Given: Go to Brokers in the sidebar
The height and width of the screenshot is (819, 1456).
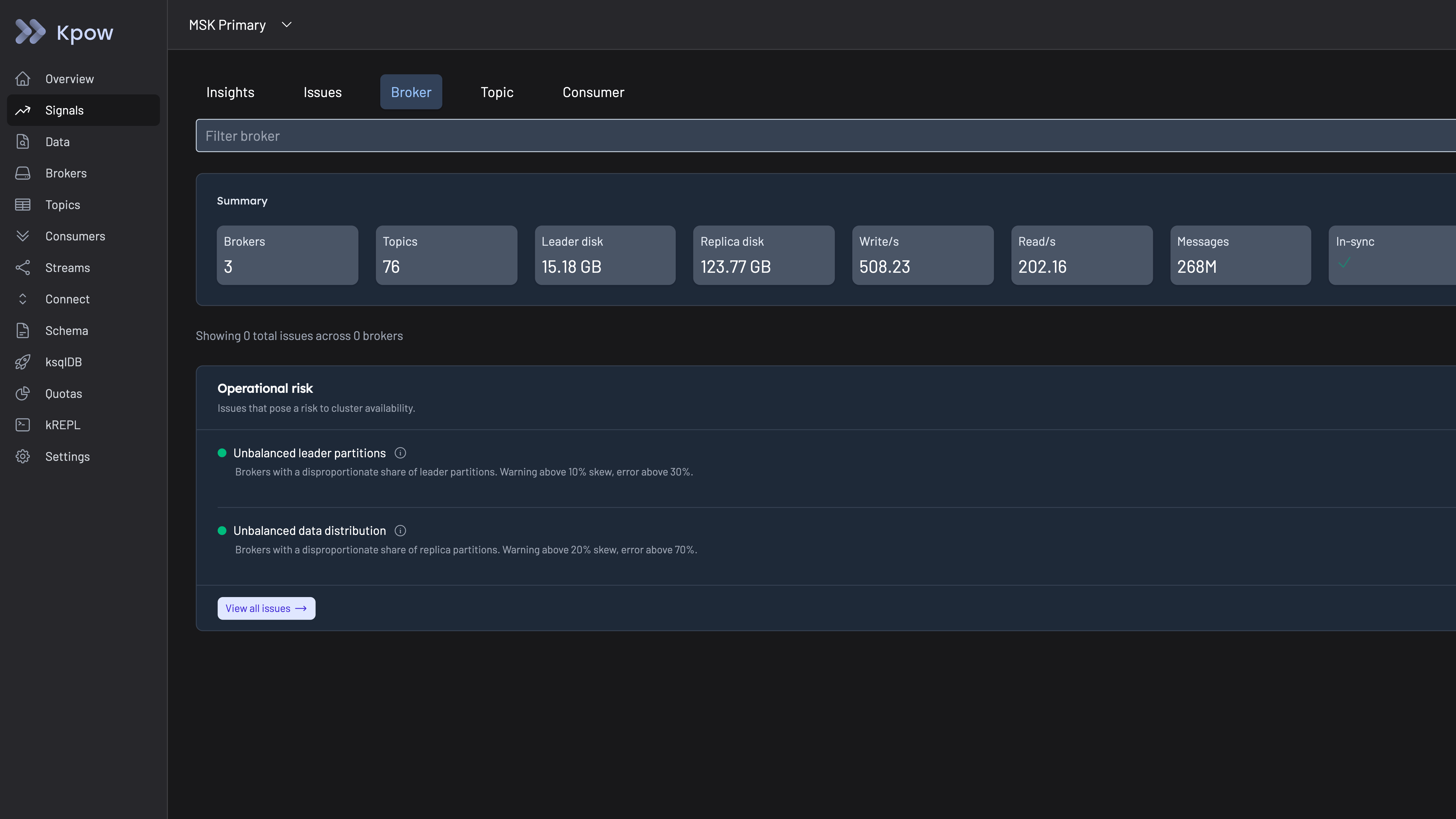Looking at the screenshot, I should point(84,173).
